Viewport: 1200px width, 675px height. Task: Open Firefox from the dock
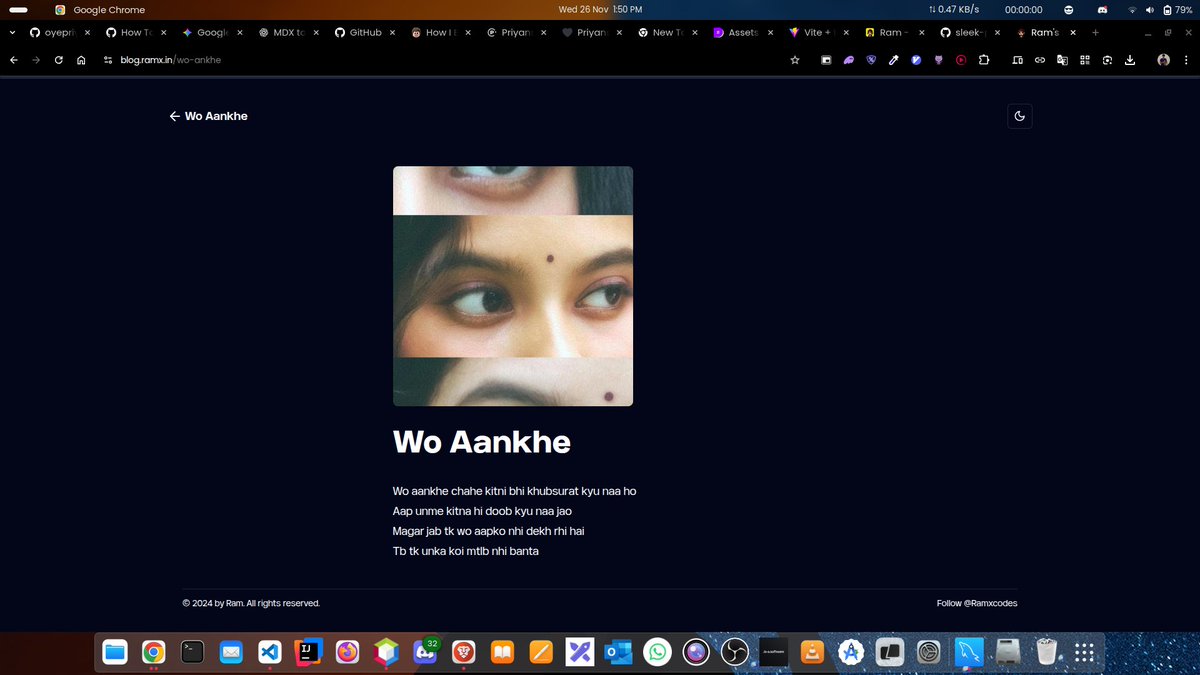pos(347,653)
